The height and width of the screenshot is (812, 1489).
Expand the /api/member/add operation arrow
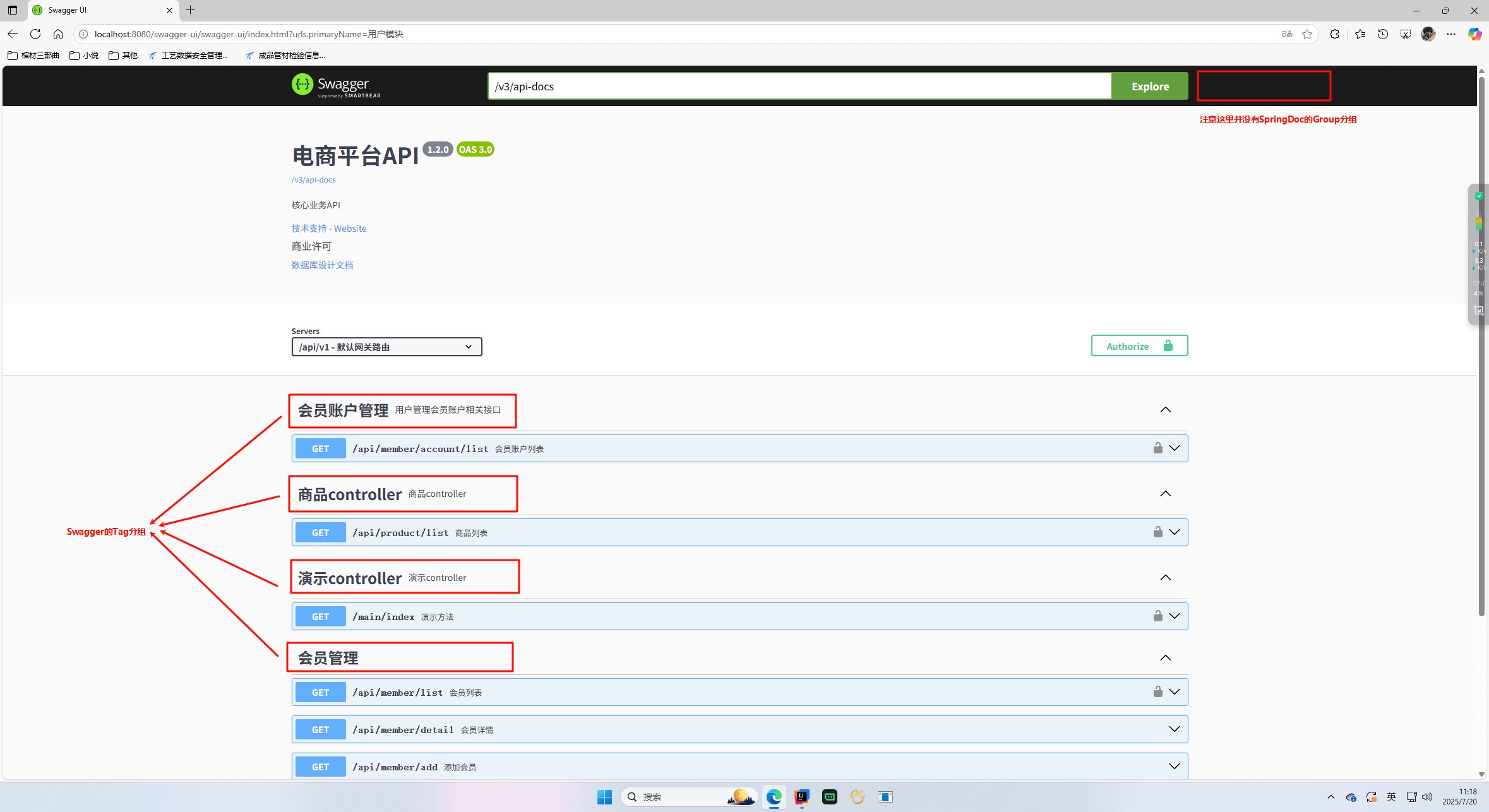(1174, 767)
